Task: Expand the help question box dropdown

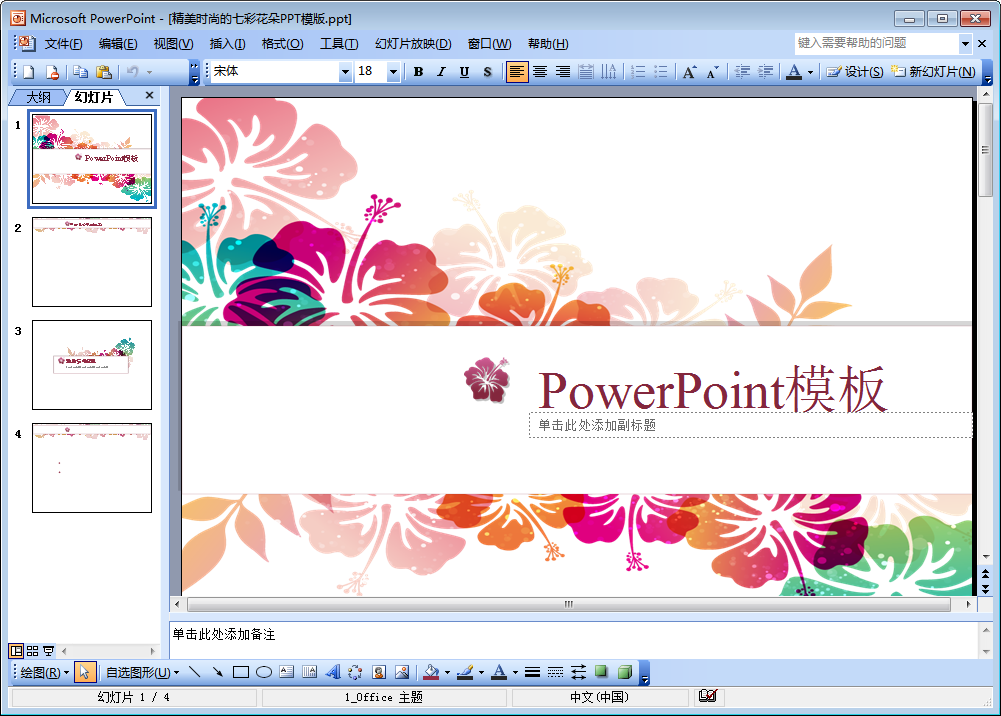Action: point(965,43)
